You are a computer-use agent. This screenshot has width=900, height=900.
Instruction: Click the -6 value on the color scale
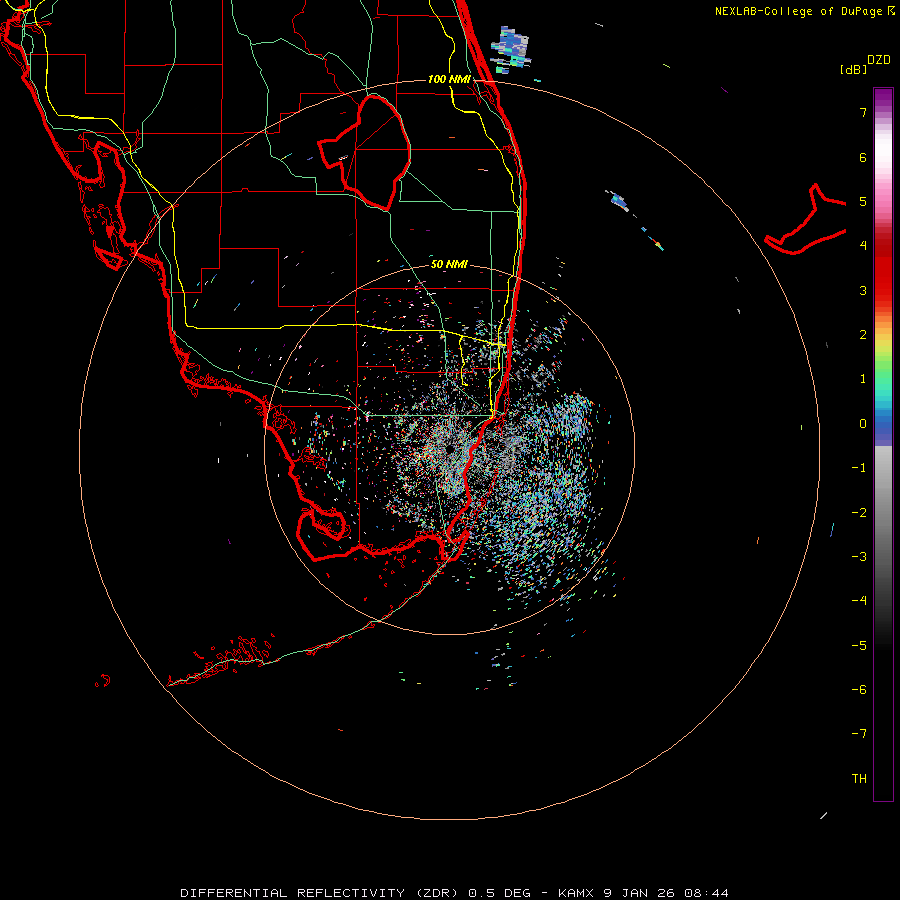859,689
